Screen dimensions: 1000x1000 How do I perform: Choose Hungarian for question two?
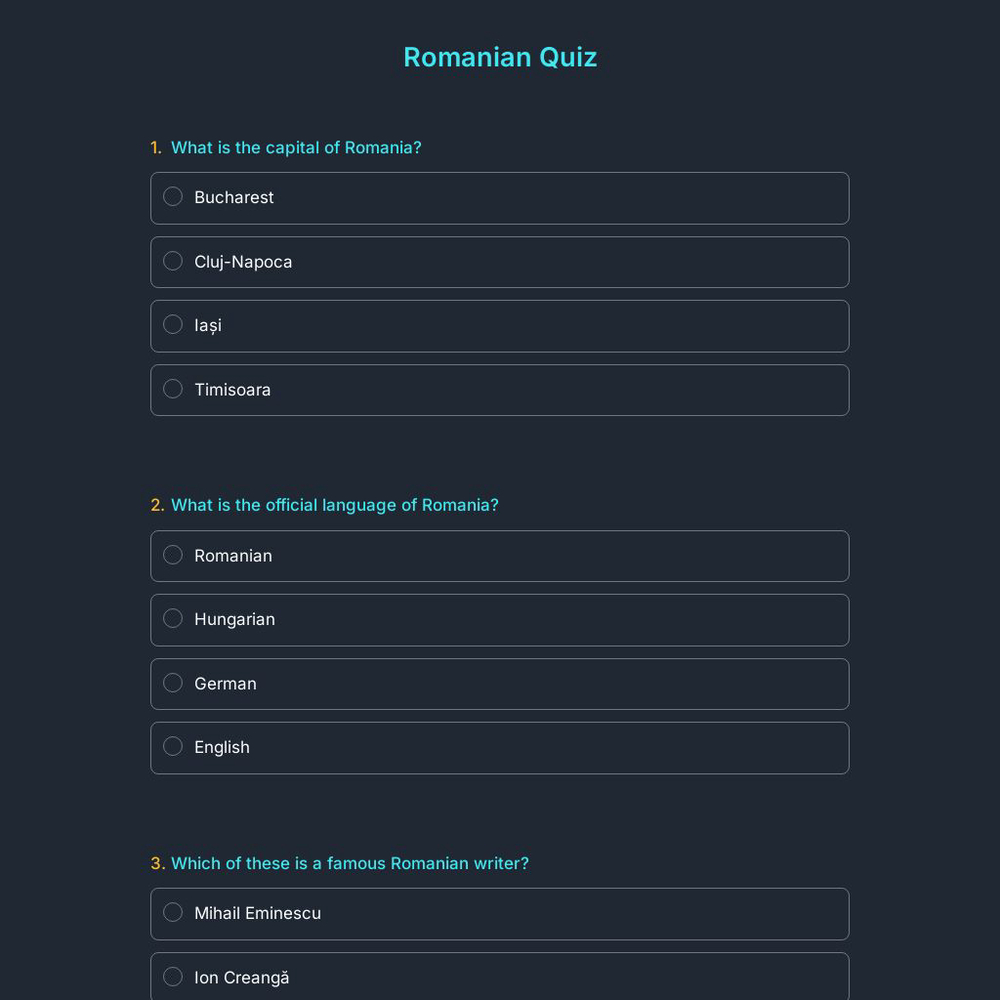click(172, 618)
